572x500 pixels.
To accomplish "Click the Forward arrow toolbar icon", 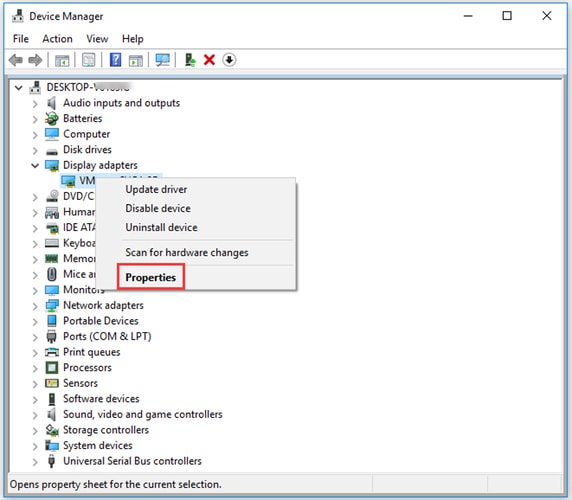I will [35, 60].
